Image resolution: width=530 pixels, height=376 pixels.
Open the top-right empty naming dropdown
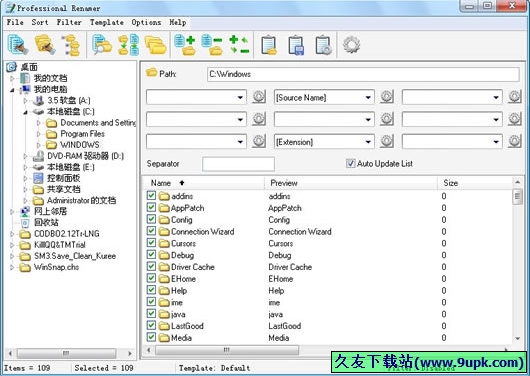click(x=496, y=97)
